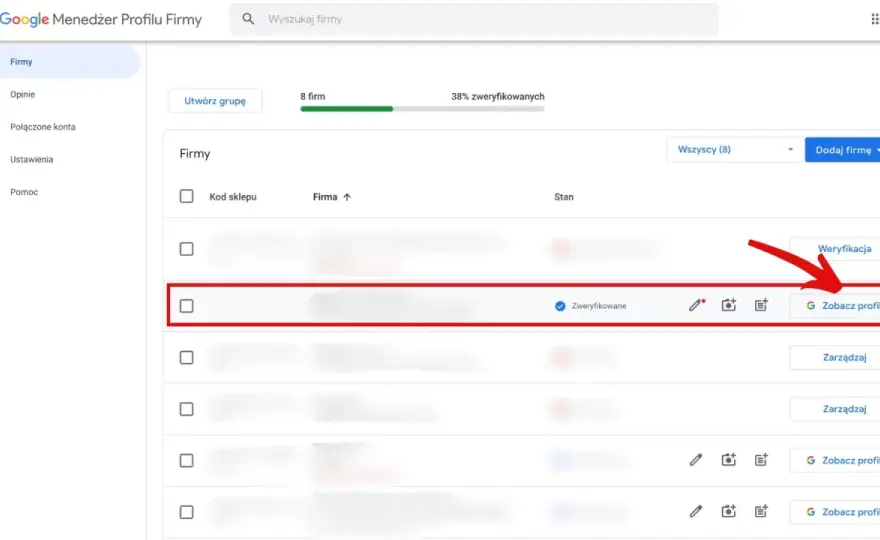The height and width of the screenshot is (540, 880).
Task: Tick the select-all checkbox beside Kod sklepu
Action: [186, 196]
